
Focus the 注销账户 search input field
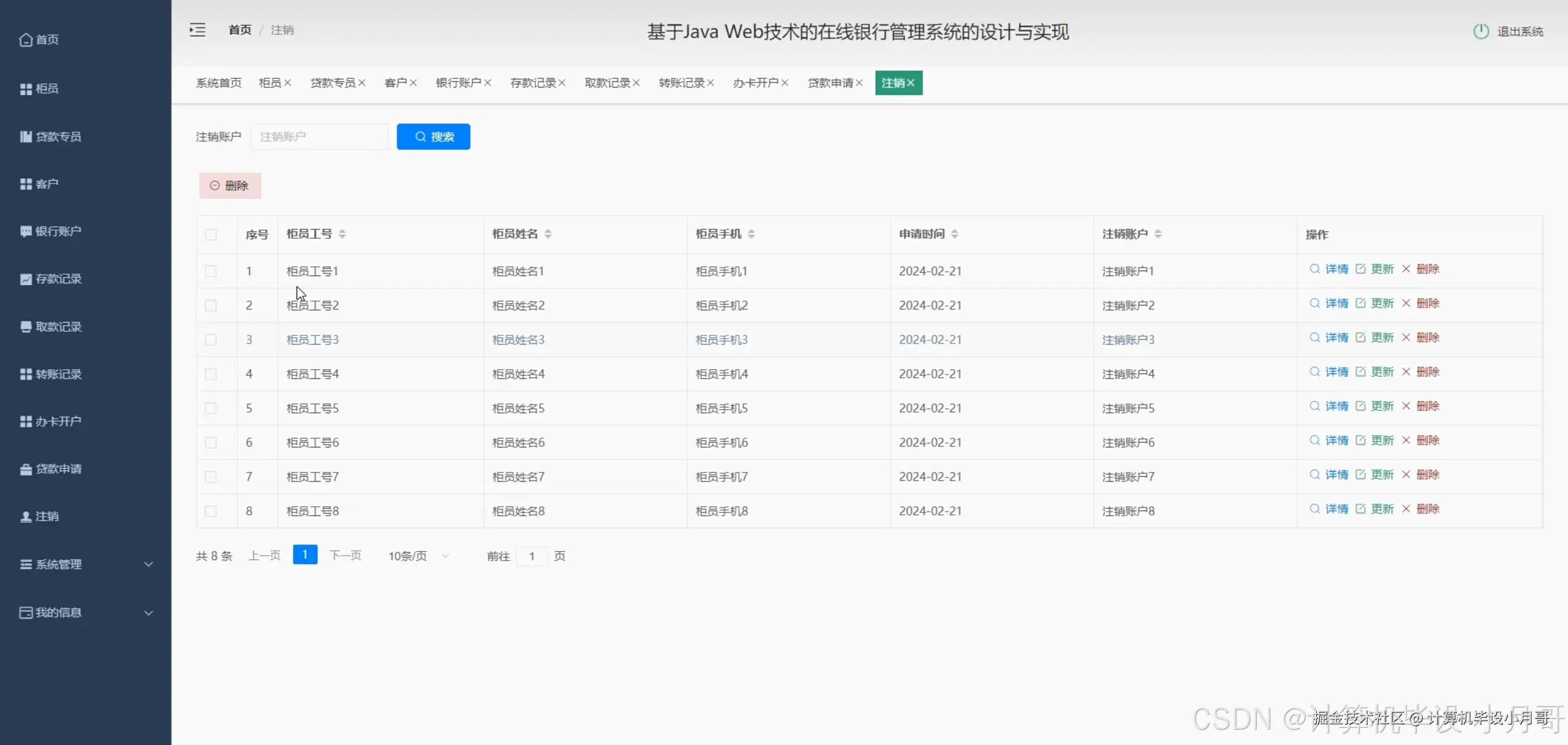(319, 137)
